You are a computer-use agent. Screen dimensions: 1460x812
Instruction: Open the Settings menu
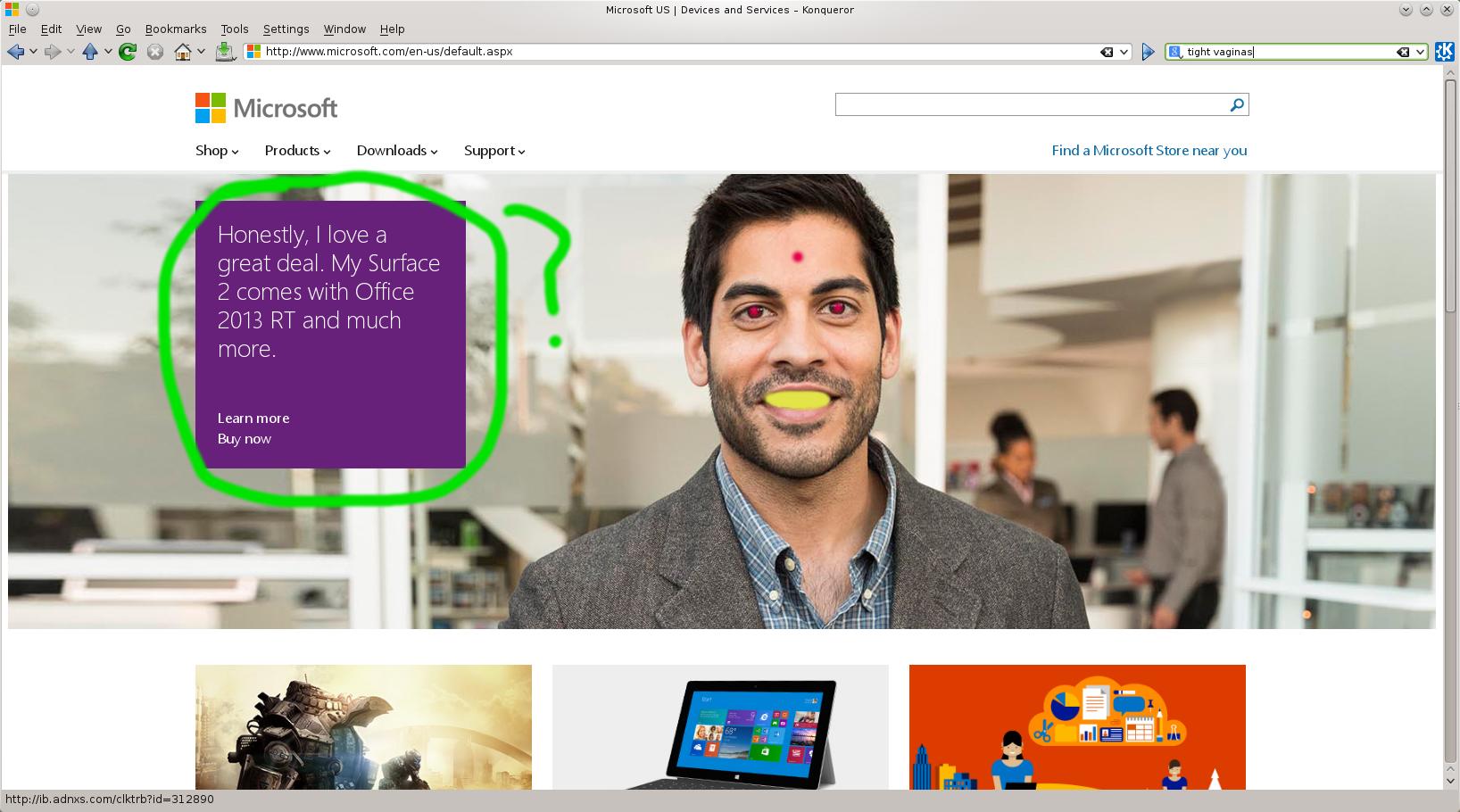[286, 29]
